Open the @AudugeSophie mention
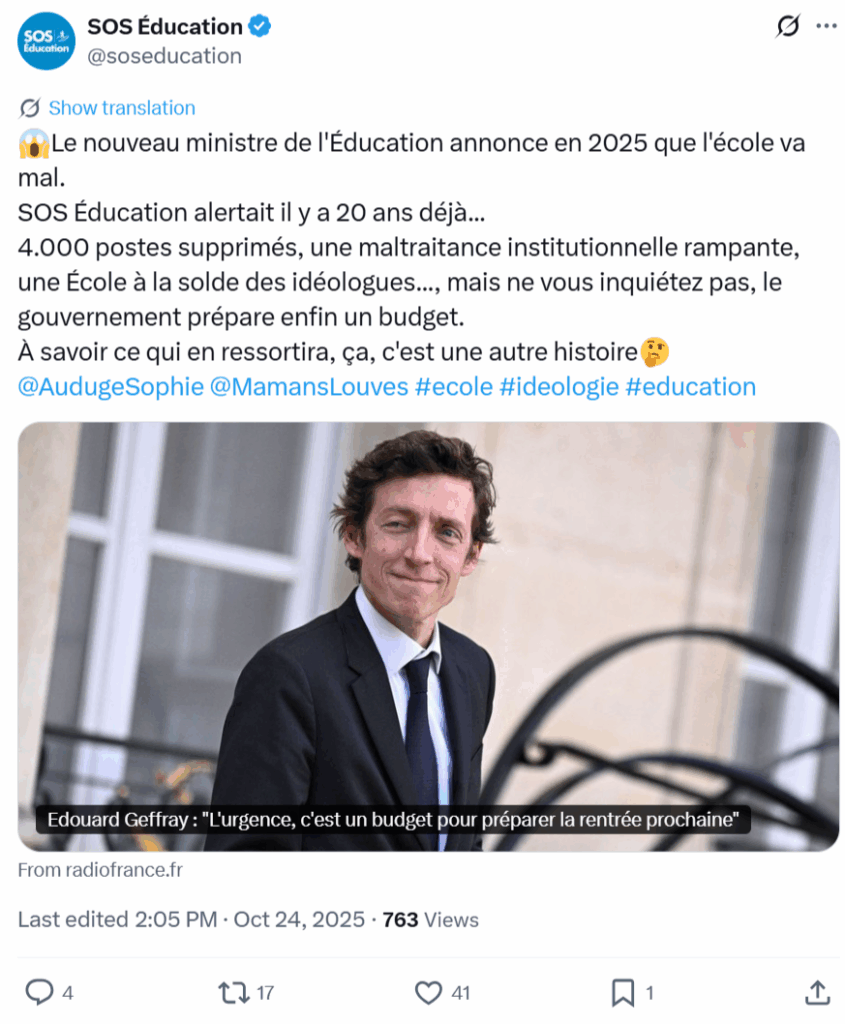The image size is (845, 1024). [x=110, y=387]
